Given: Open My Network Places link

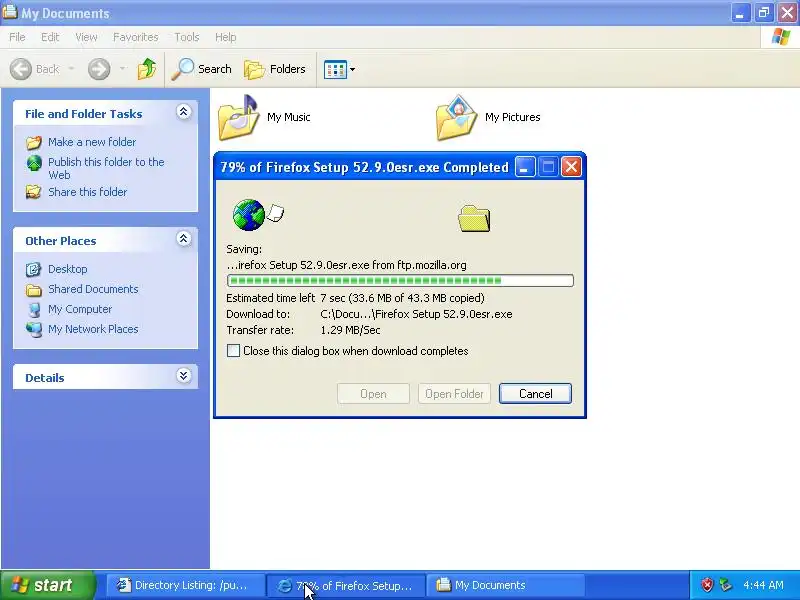Looking at the screenshot, I should pos(93,329).
